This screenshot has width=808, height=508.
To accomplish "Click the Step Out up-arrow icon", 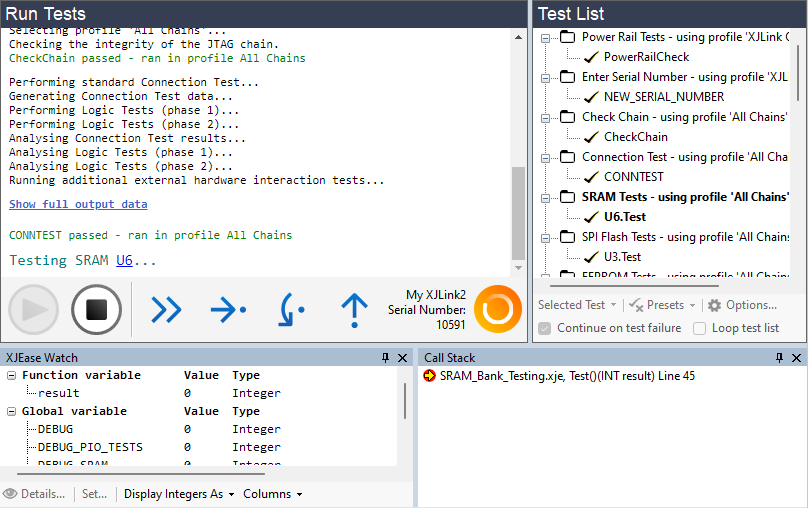I will tap(354, 310).
